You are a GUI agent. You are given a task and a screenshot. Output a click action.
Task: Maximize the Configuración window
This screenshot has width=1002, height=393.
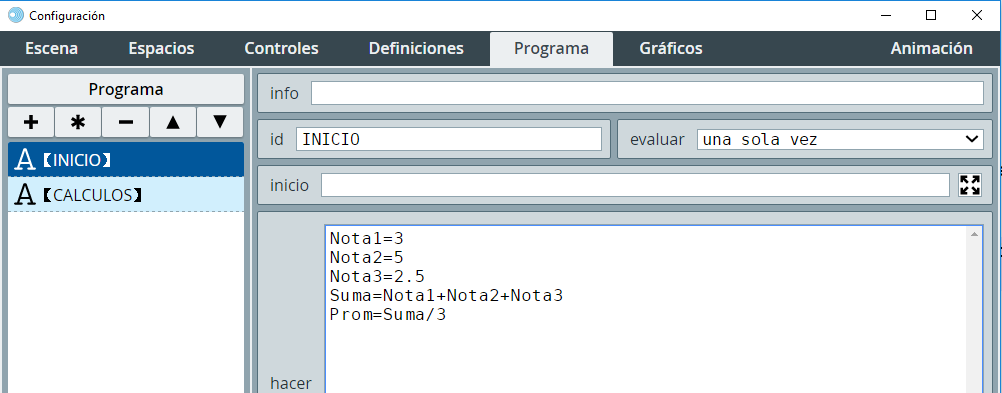(930, 15)
